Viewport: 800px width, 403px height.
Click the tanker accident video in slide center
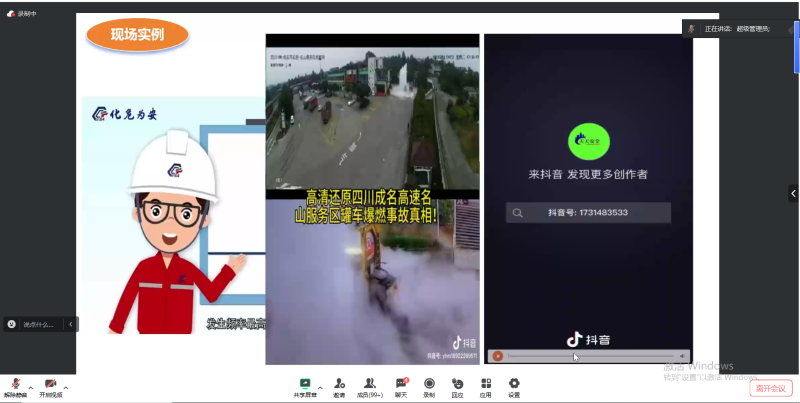[x=372, y=199]
